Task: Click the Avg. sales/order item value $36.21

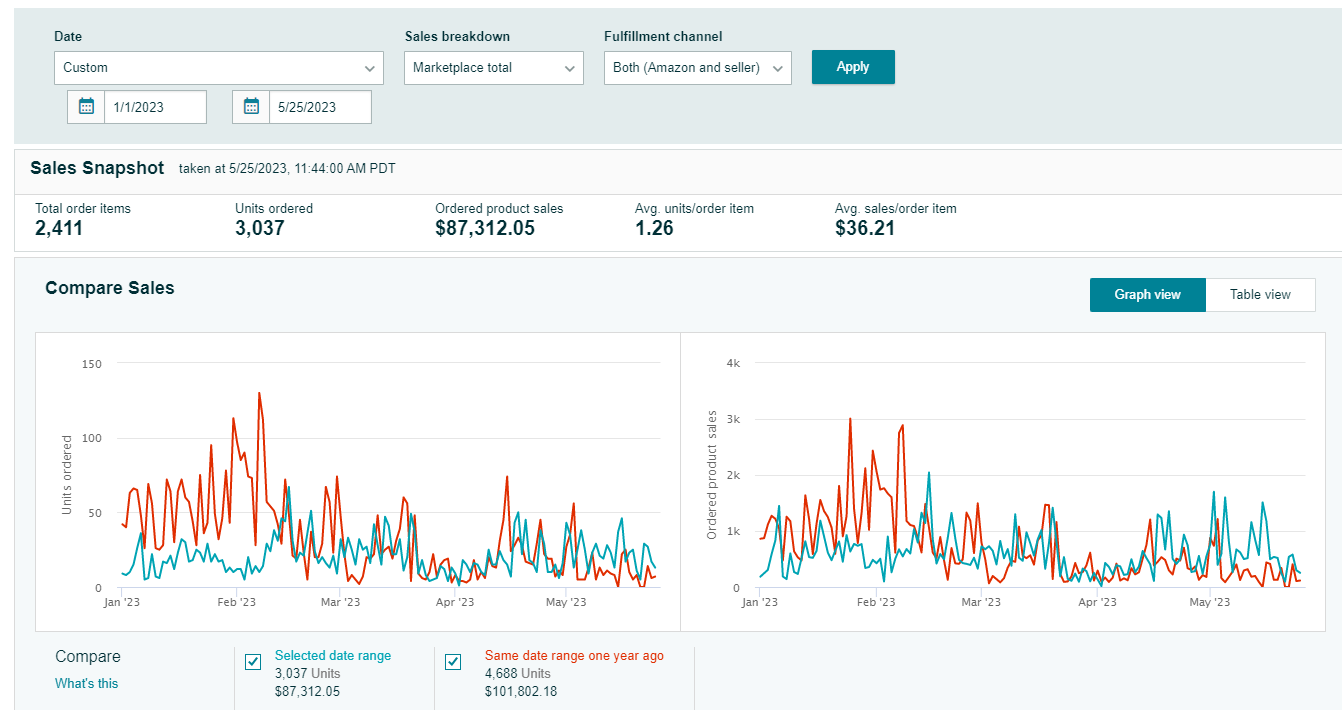Action: 864,228
